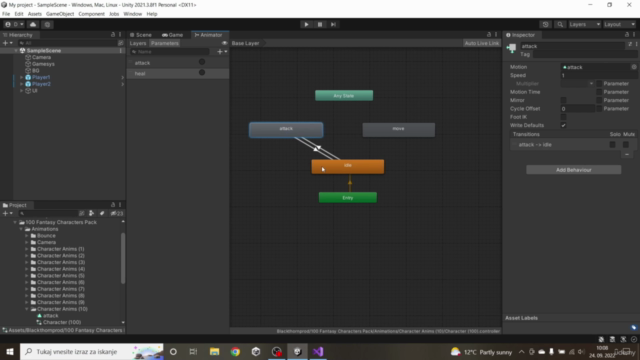
Task: Enable Motion Time Parameter checkbox
Action: click(x=599, y=92)
